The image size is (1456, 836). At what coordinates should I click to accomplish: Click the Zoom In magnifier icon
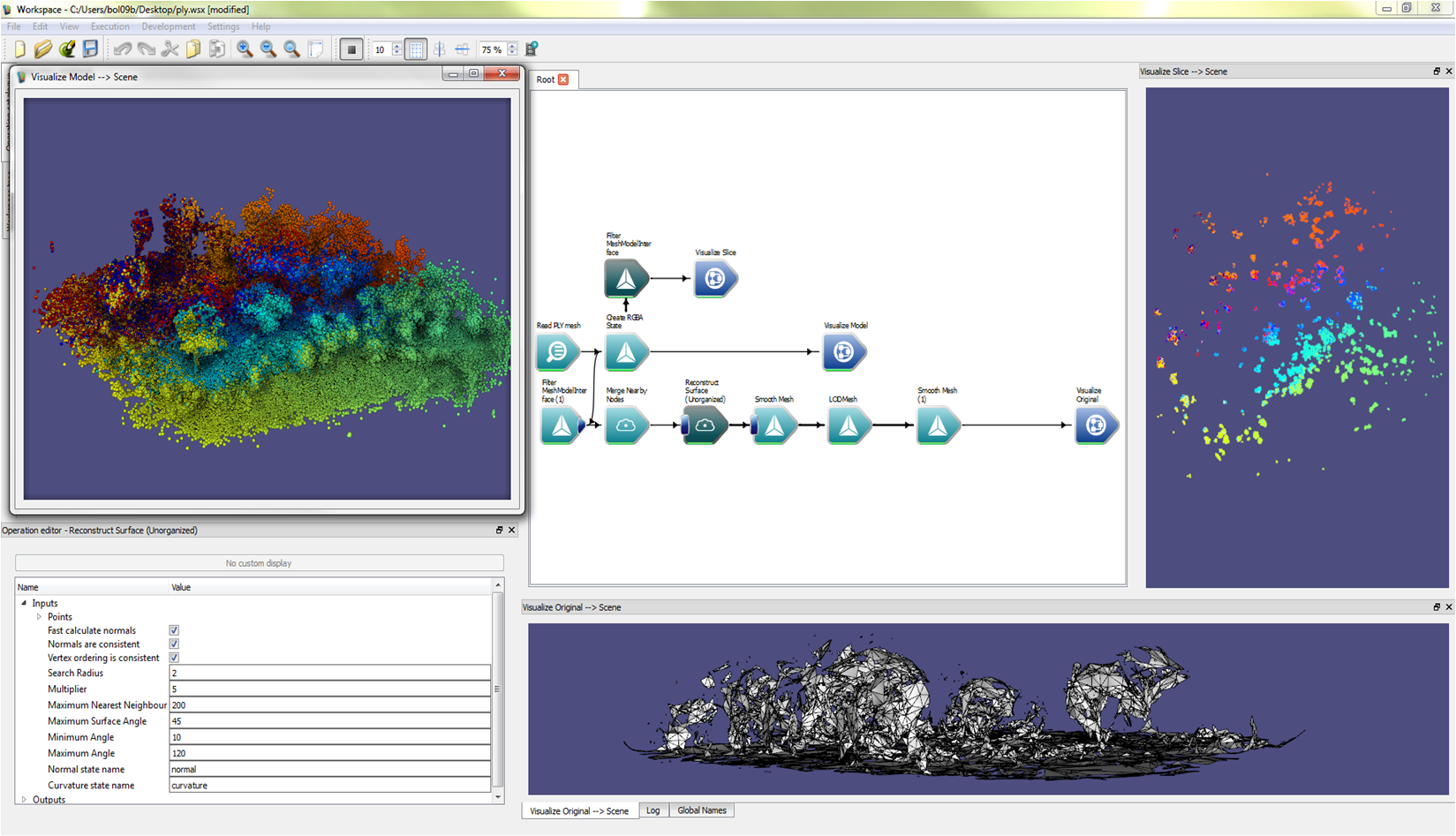(x=245, y=49)
